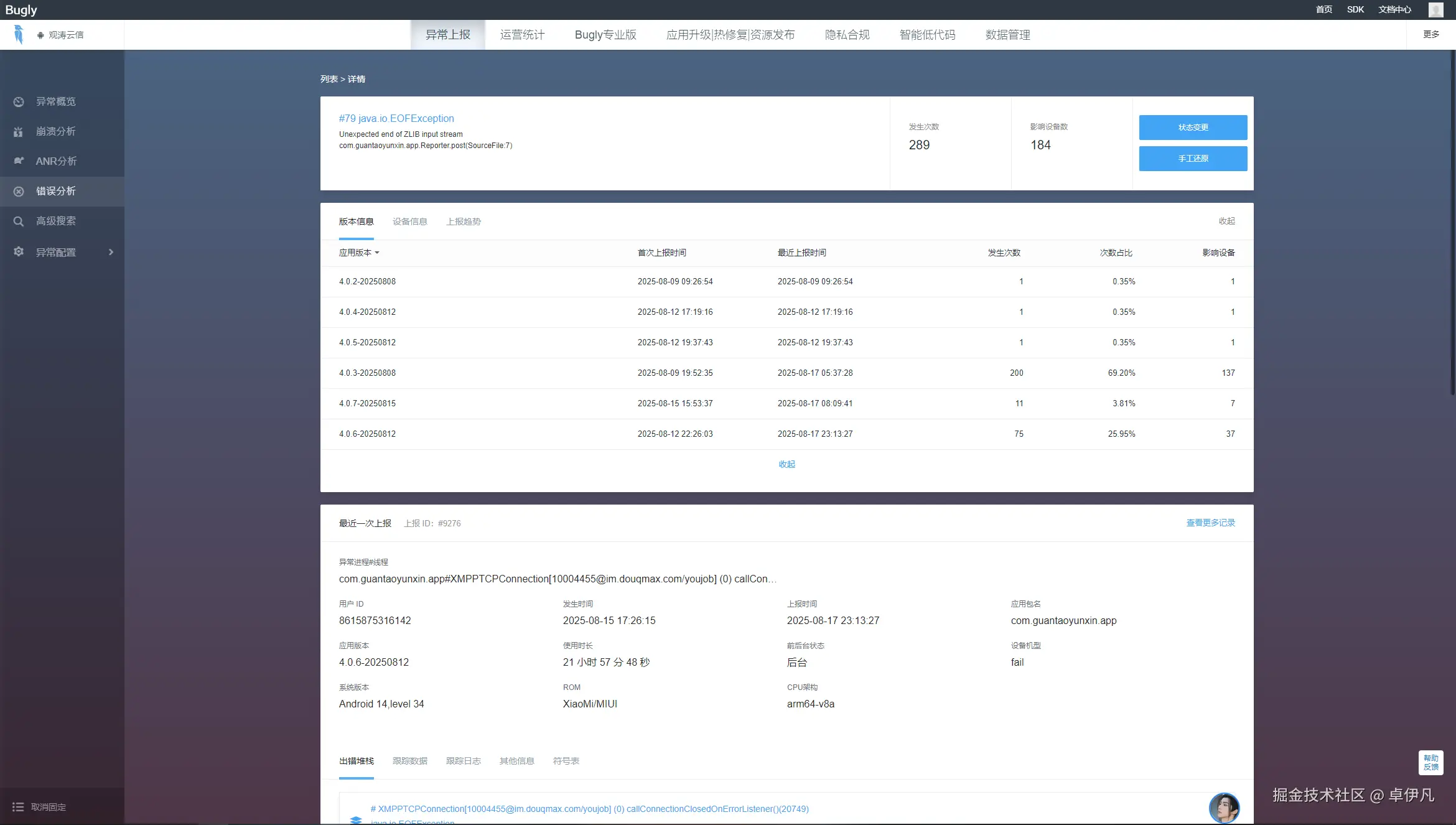Open 智能低代码 tab
Screen dimensions: 1456x825
pyautogui.click(x=927, y=35)
